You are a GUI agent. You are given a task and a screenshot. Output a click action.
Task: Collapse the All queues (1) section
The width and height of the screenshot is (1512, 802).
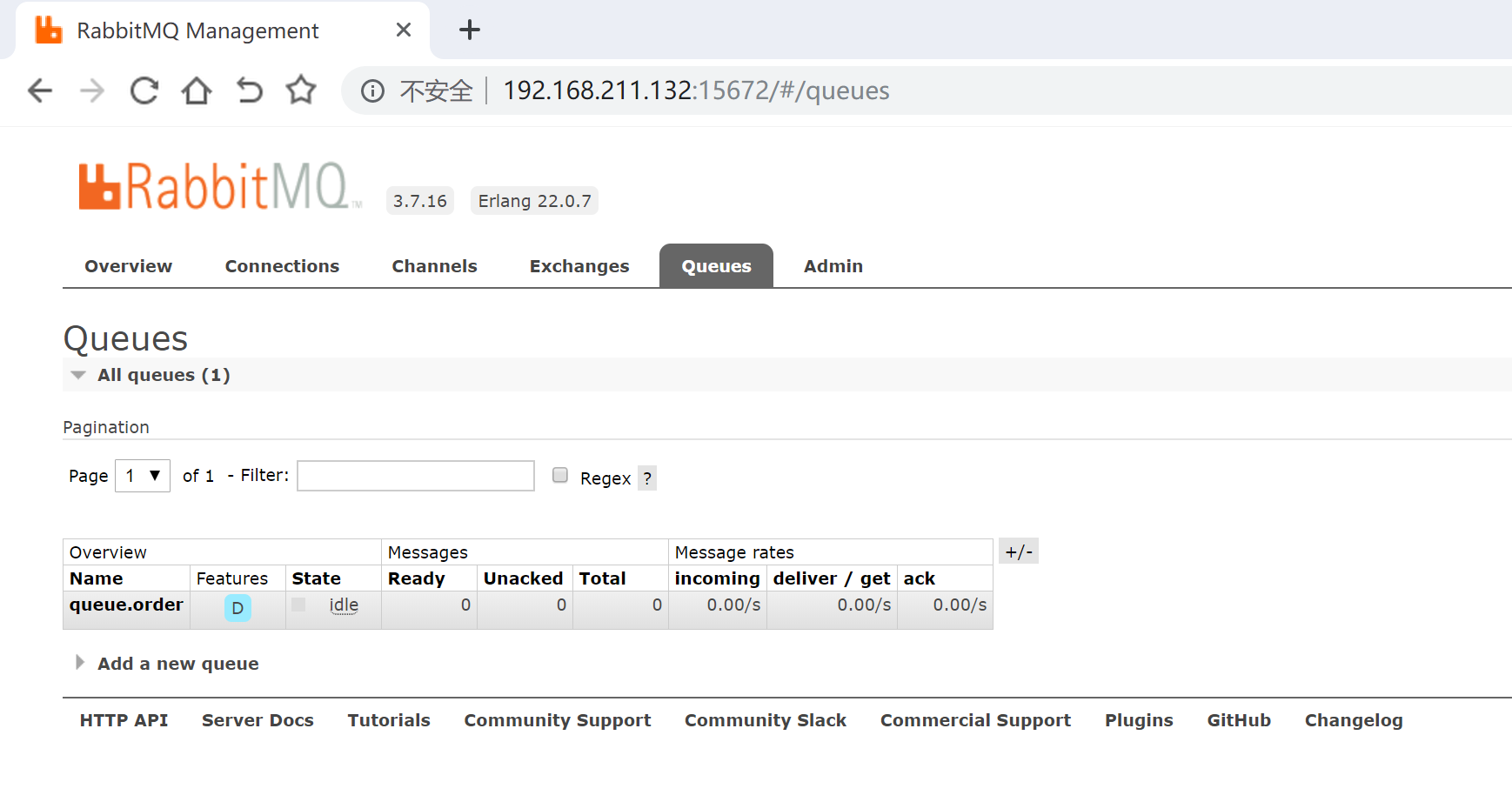[164, 375]
